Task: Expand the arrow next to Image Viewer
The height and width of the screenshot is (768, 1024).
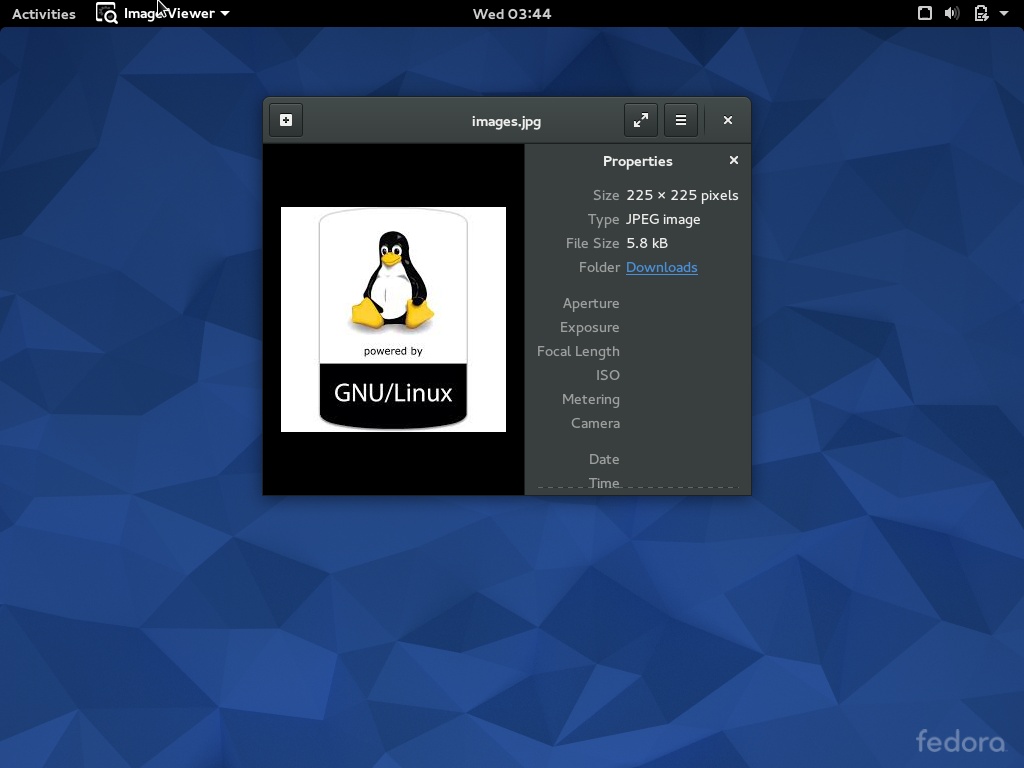Action: (x=225, y=14)
